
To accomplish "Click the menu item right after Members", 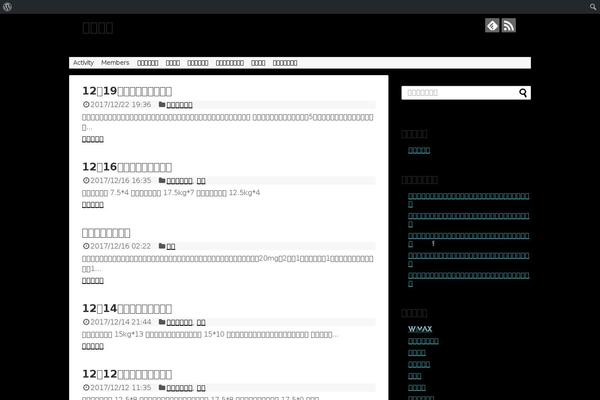I will pos(148,63).
